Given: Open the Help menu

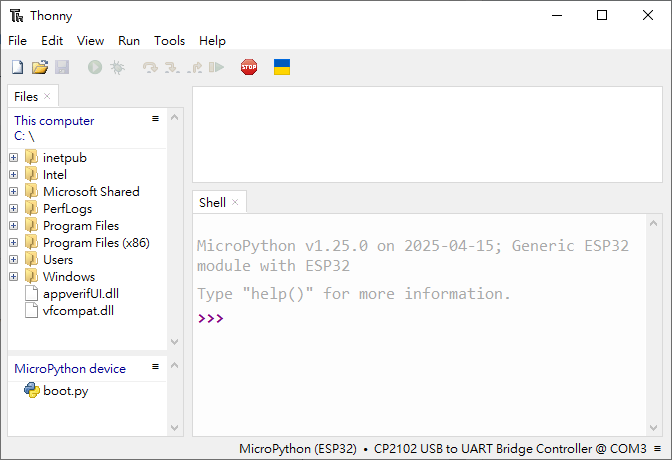Looking at the screenshot, I should [212, 41].
